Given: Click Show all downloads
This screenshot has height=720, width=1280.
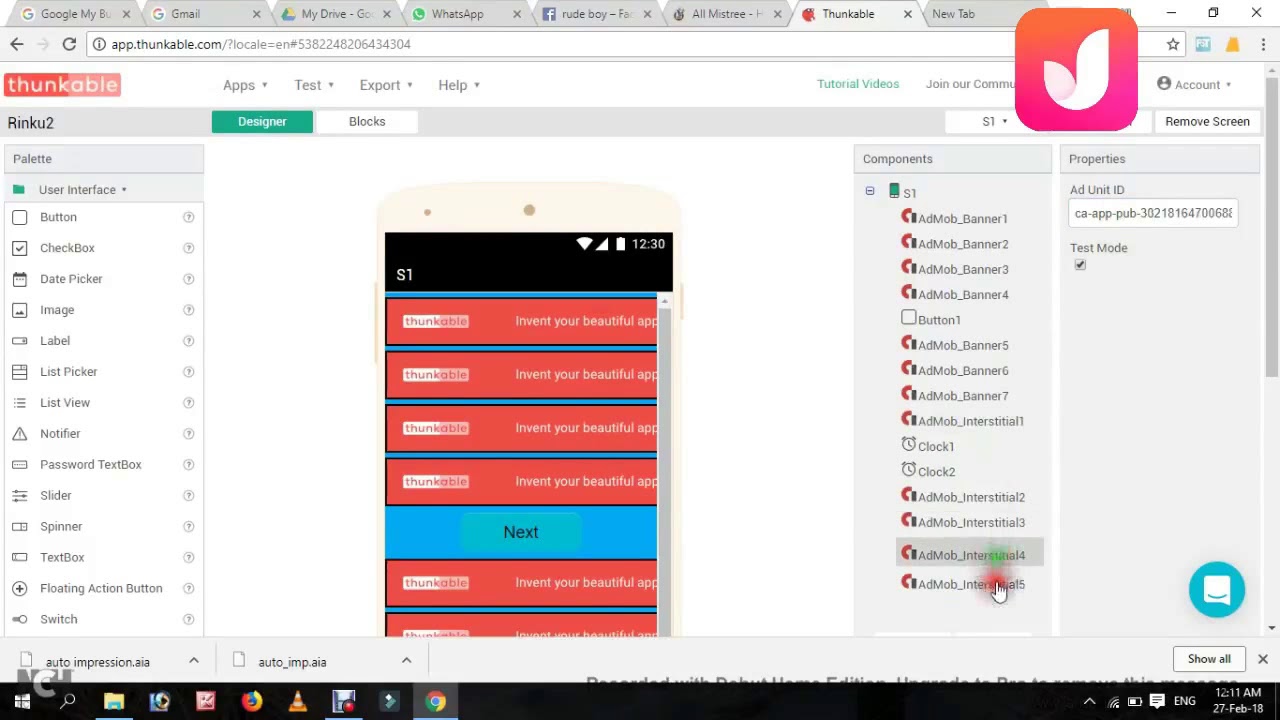Looking at the screenshot, I should [1209, 659].
